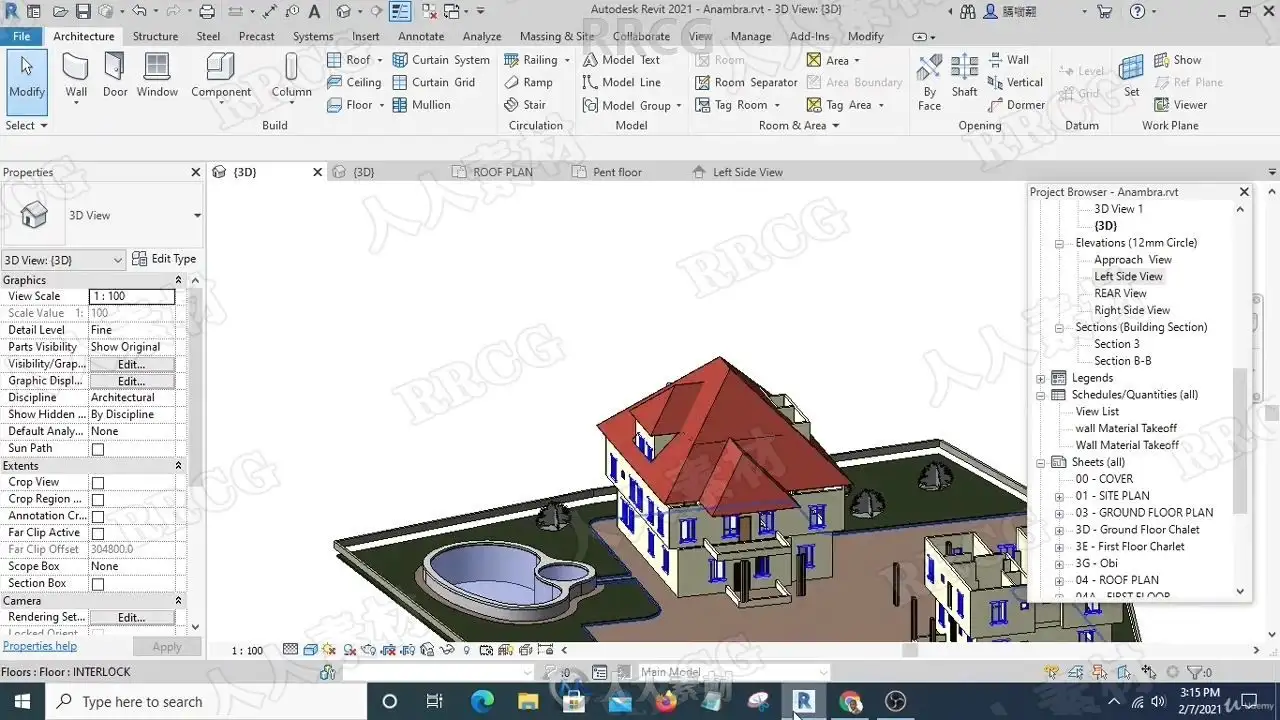Open the work plane Viewer
Viewport: 1280px width, 720px height.
click(x=1180, y=105)
